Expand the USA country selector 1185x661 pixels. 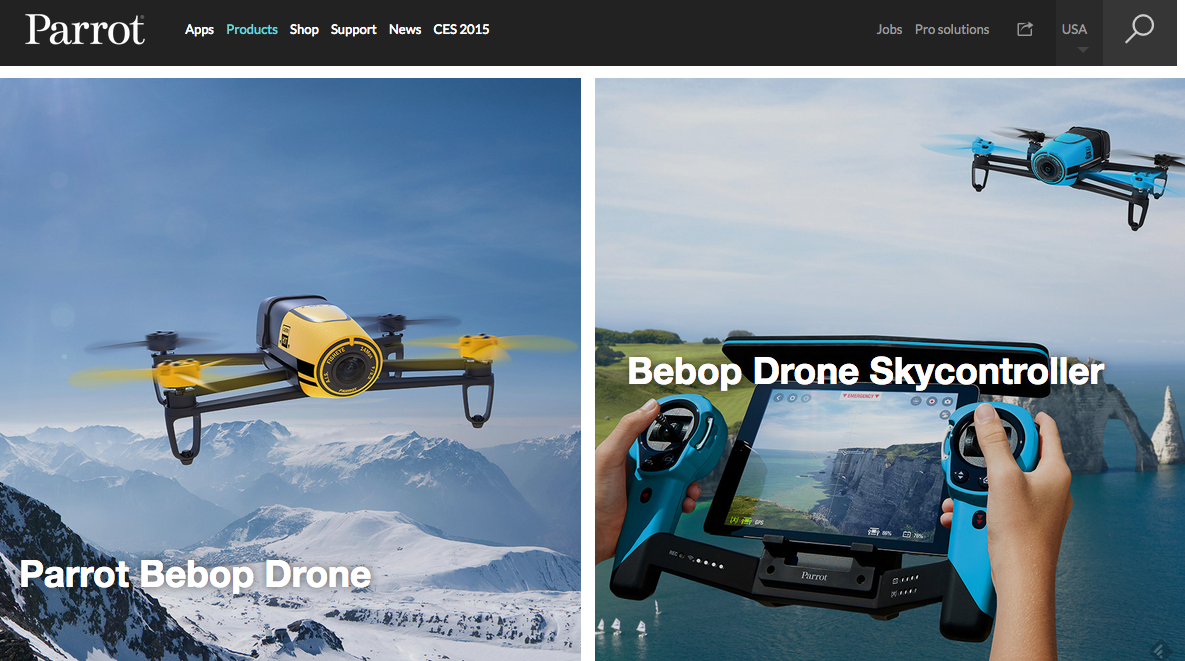(x=1074, y=29)
